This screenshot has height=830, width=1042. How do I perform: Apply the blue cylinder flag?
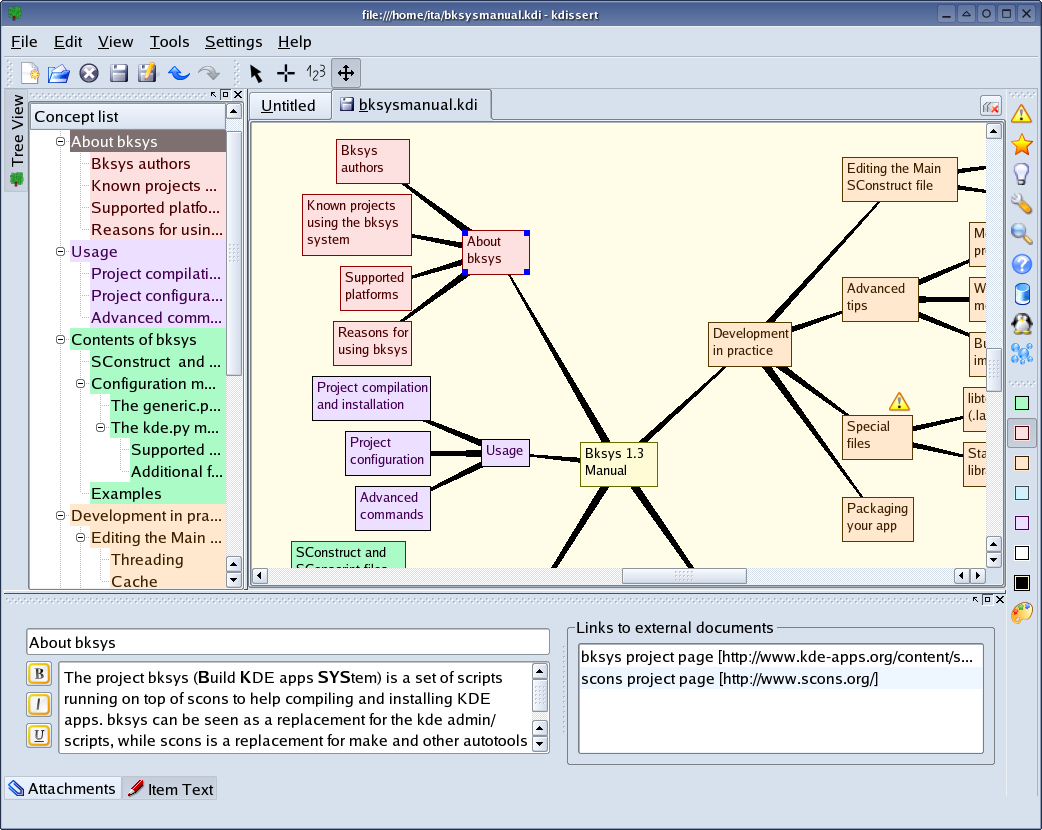click(1022, 294)
